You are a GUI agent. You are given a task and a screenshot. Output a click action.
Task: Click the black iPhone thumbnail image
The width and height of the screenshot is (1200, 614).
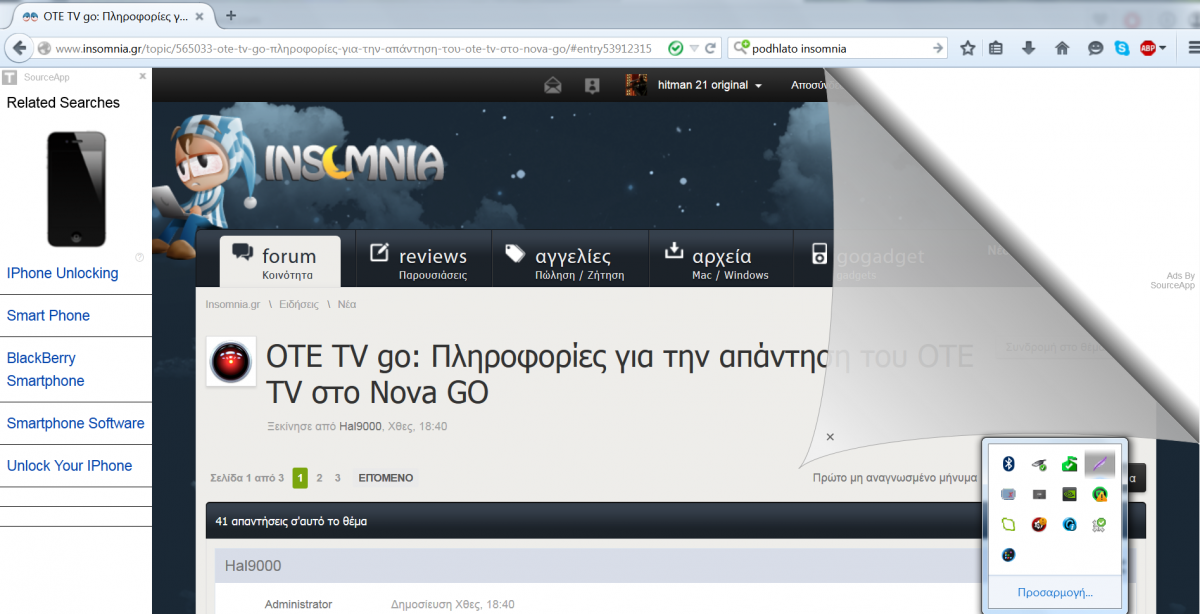(76, 189)
